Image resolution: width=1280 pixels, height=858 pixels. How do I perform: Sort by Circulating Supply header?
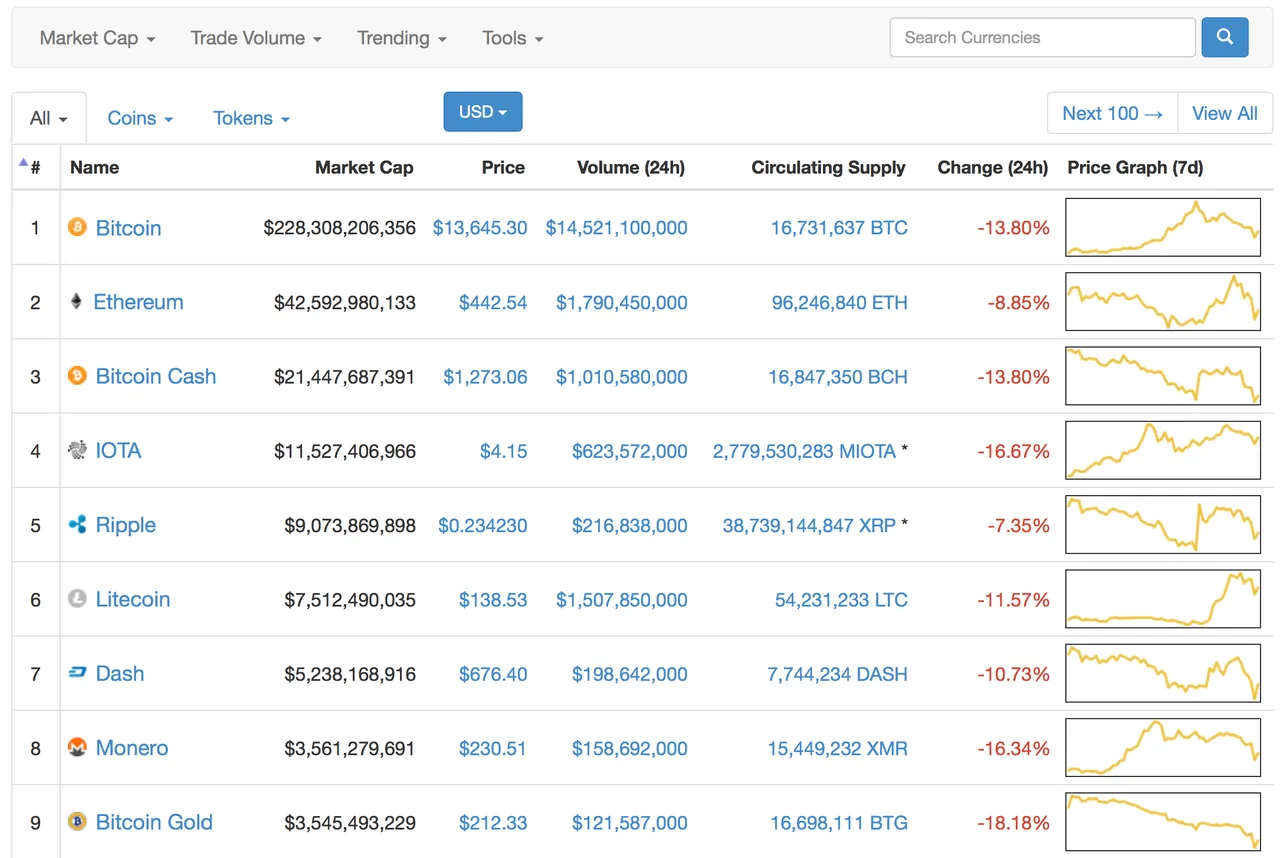(x=828, y=167)
